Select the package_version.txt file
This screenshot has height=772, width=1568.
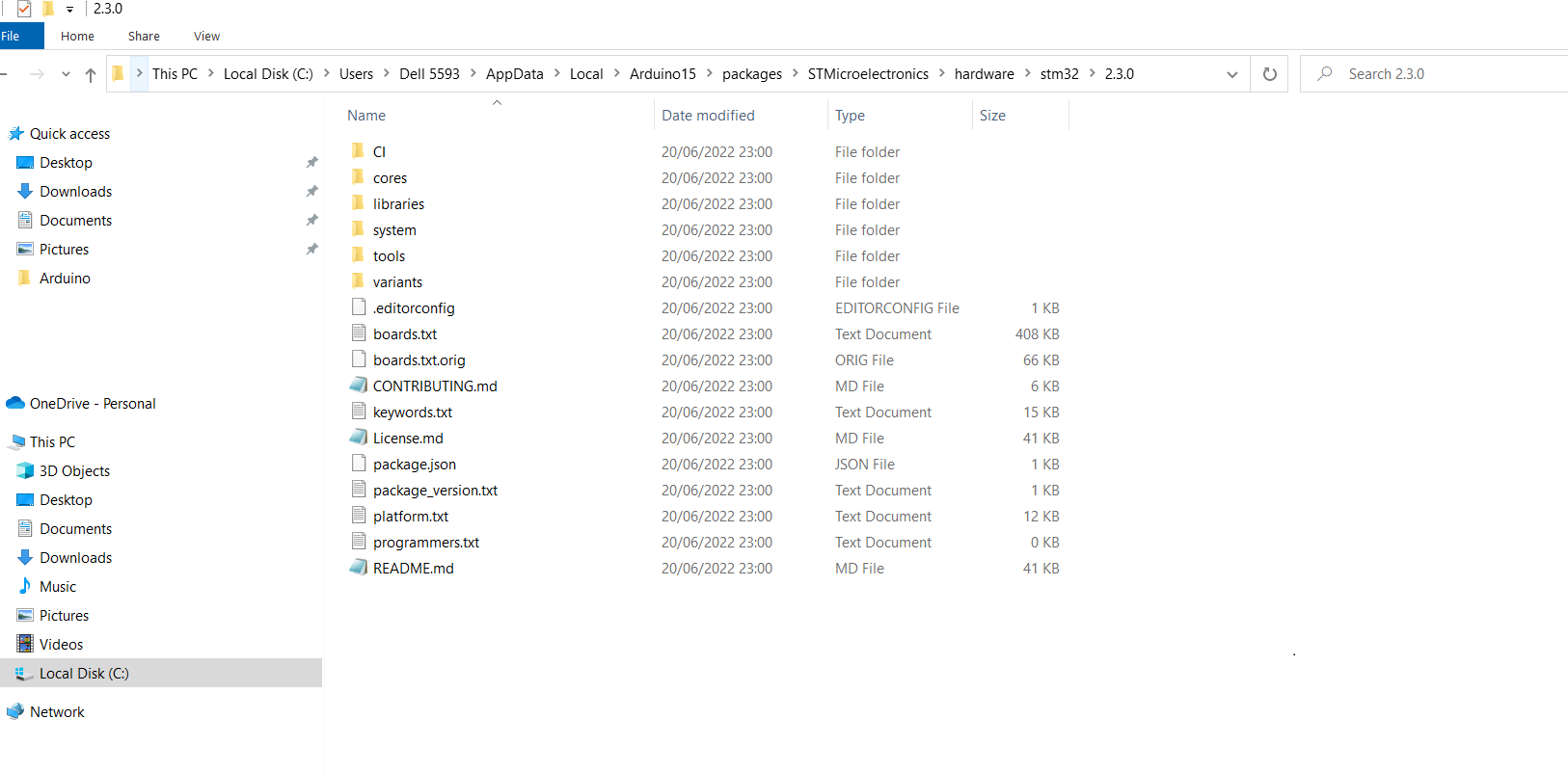coord(435,490)
